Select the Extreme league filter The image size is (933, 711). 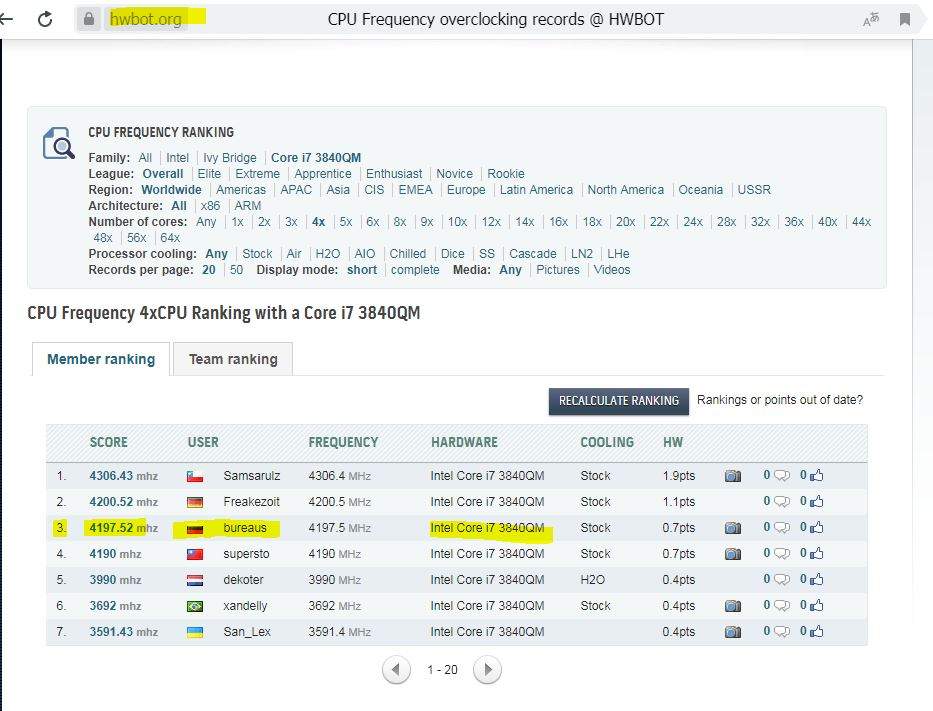point(257,174)
